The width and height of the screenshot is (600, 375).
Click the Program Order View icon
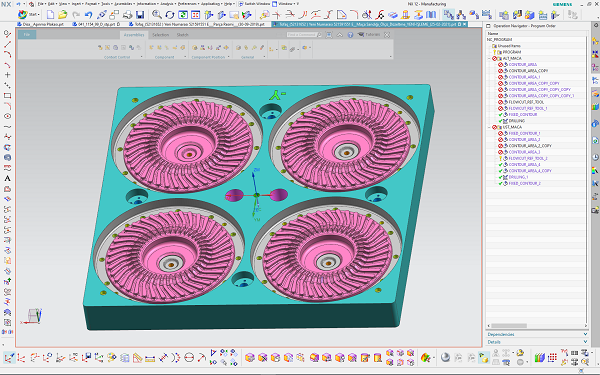(448, 15)
